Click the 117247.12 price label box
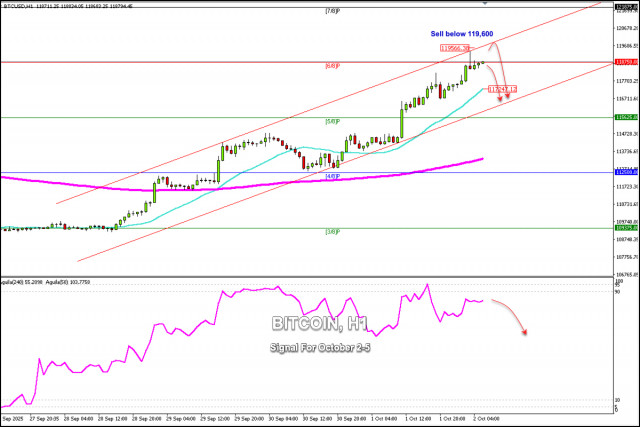Screen dimensions: 640x427 coord(502,89)
